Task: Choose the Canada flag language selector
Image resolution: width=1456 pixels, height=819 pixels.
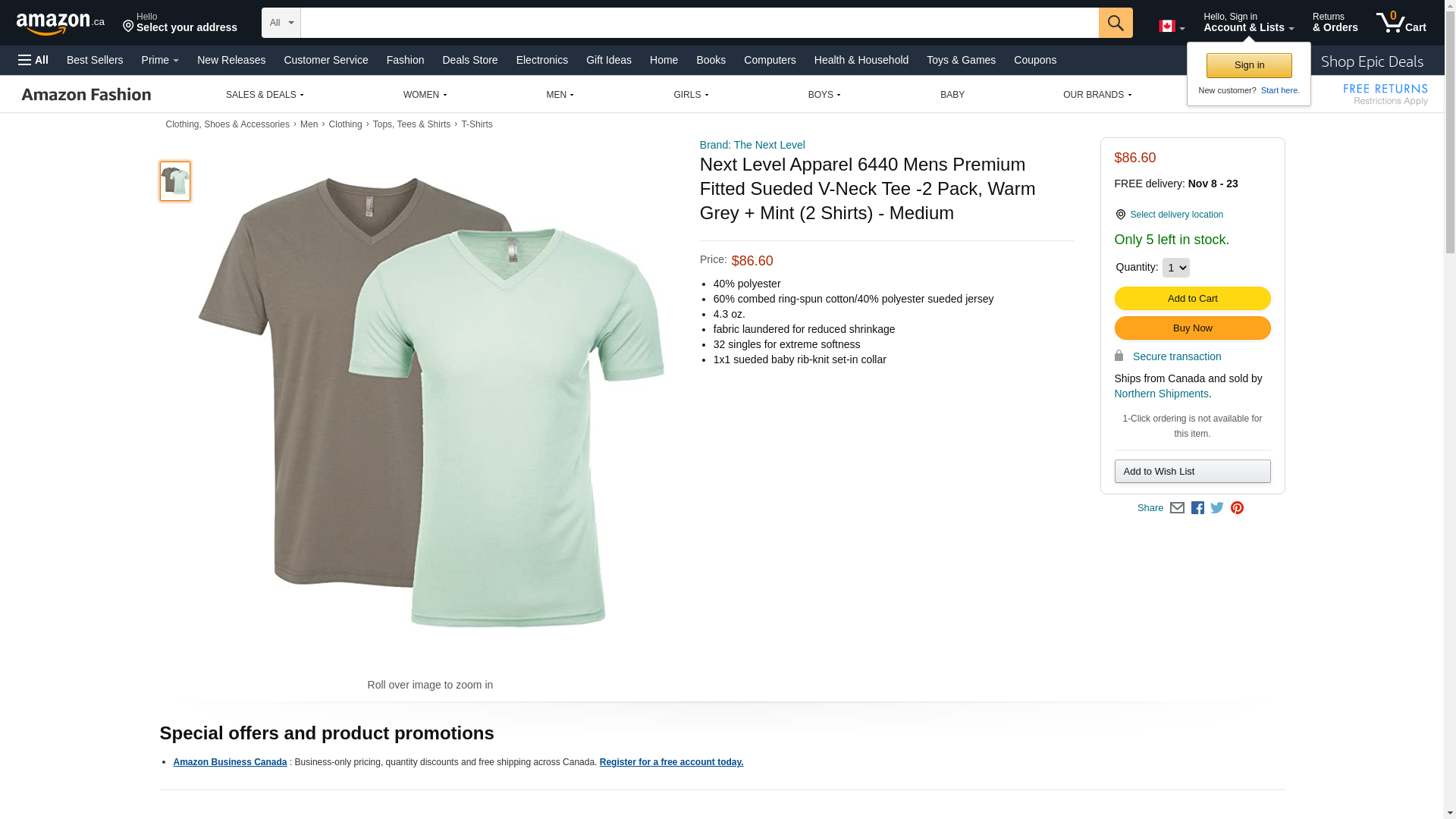Action: coord(1172,27)
